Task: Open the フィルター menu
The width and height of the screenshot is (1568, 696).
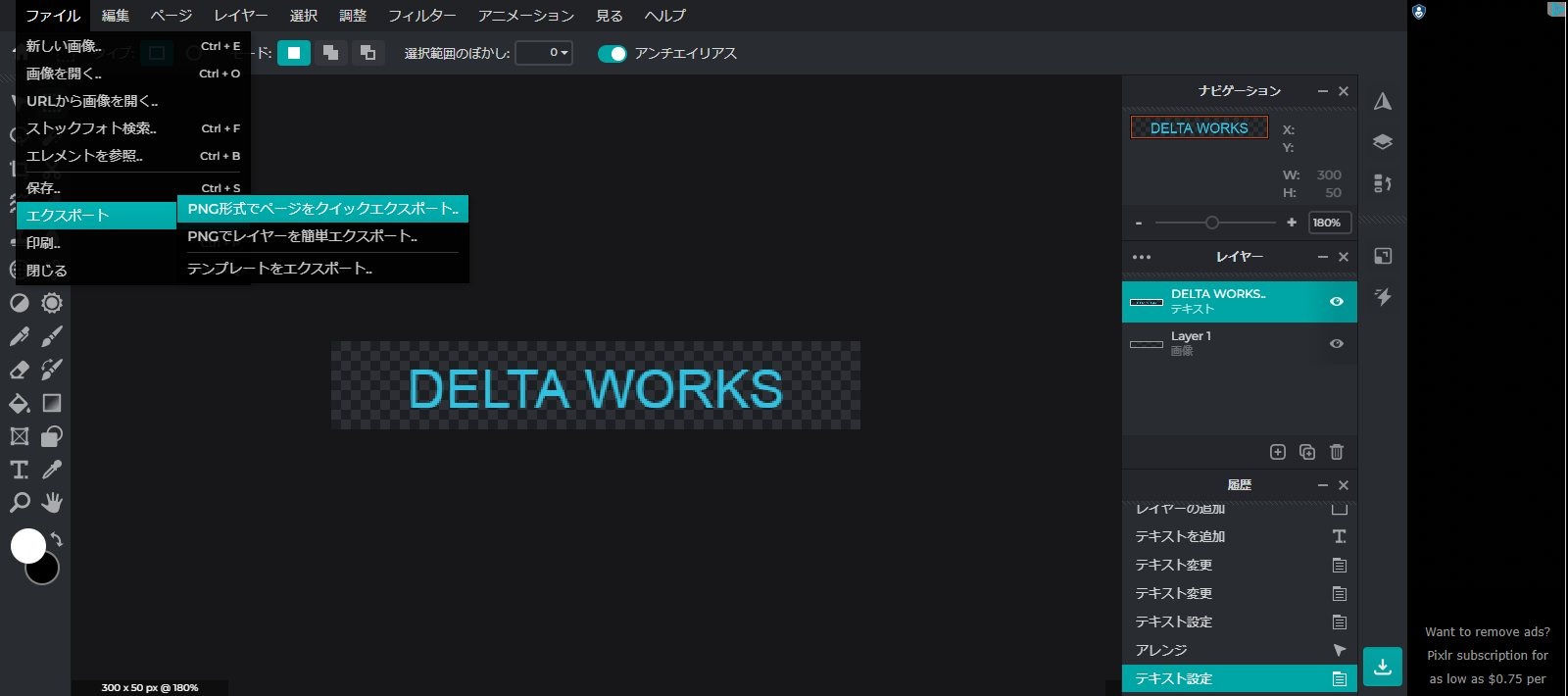Action: tap(421, 16)
